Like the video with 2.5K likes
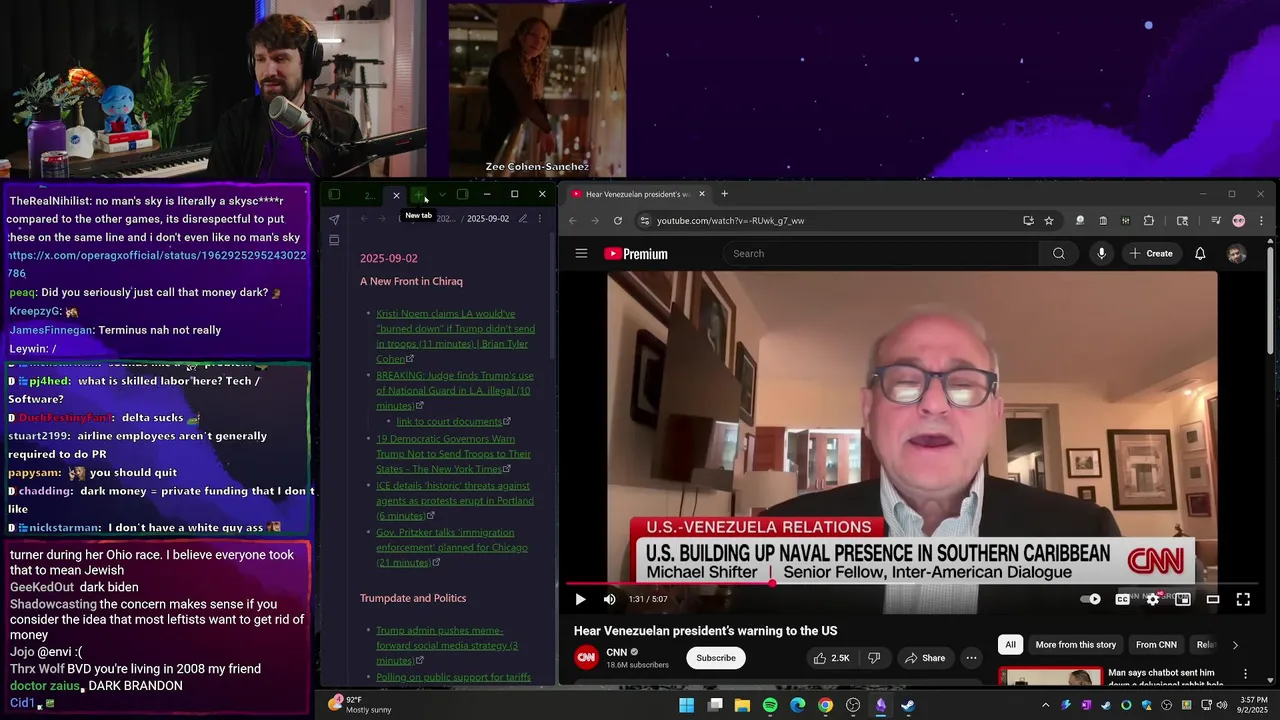Screen dimensions: 1280x720 [x=832, y=658]
